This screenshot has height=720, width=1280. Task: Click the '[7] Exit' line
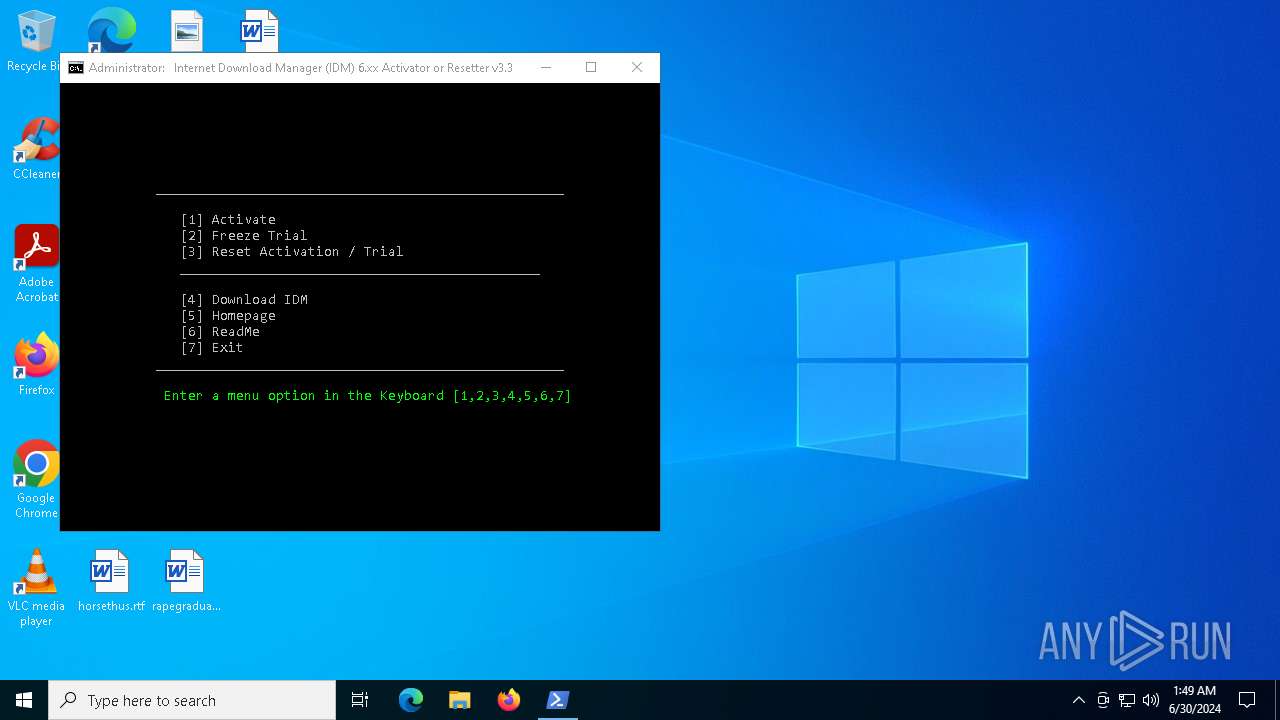click(212, 348)
